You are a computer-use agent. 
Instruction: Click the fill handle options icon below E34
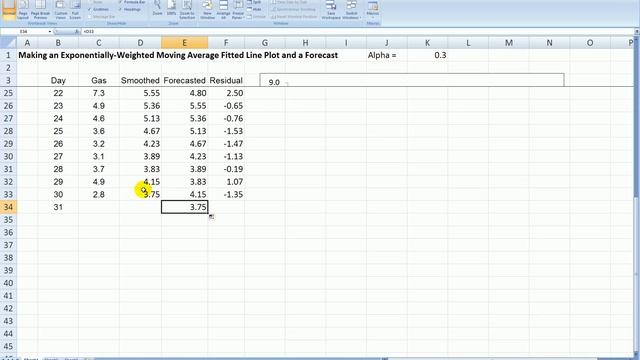pos(211,217)
